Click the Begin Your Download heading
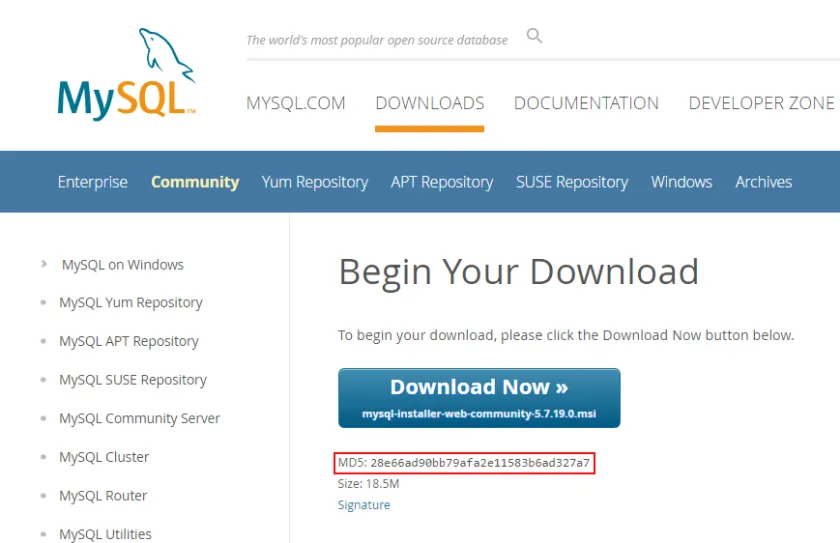 click(519, 272)
